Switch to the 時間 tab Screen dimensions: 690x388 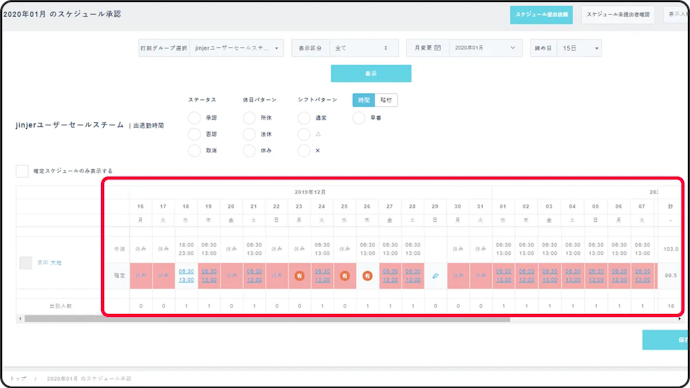364,100
